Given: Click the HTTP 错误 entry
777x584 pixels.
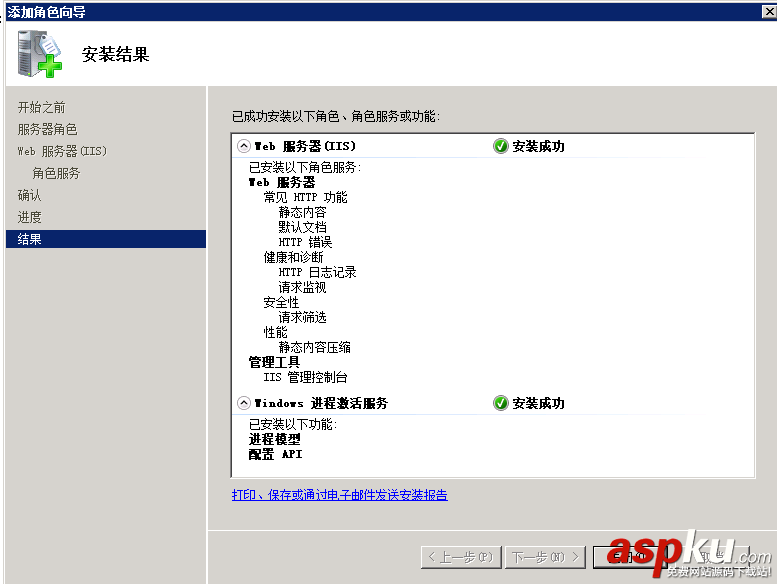Looking at the screenshot, I should click(x=305, y=242).
